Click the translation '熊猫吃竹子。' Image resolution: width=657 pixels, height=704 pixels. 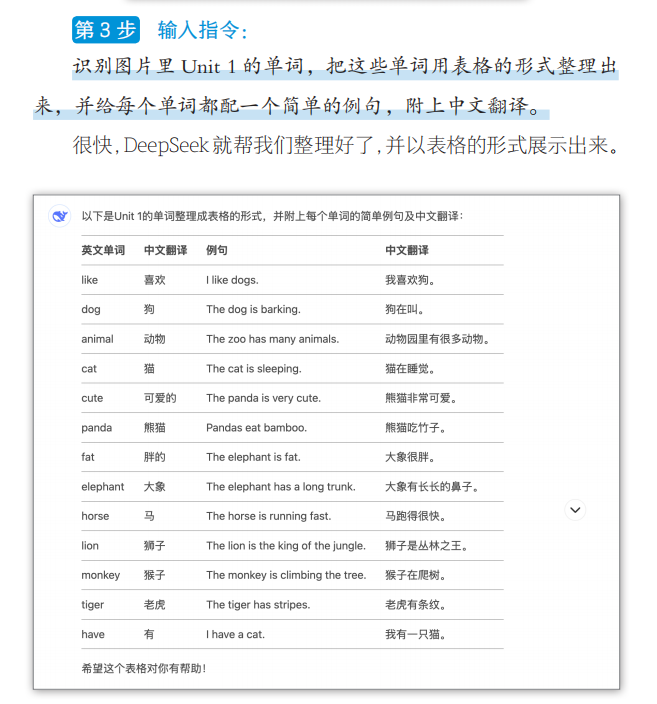pyautogui.click(x=415, y=427)
